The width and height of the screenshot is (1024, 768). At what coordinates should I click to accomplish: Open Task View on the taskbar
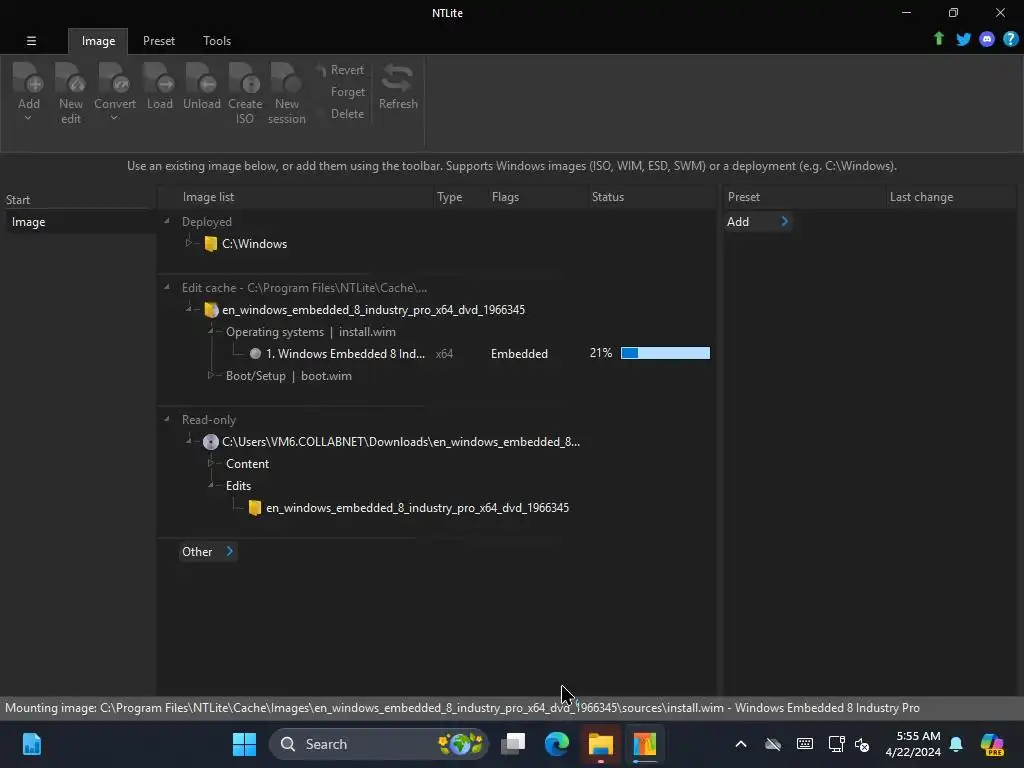[x=513, y=744]
